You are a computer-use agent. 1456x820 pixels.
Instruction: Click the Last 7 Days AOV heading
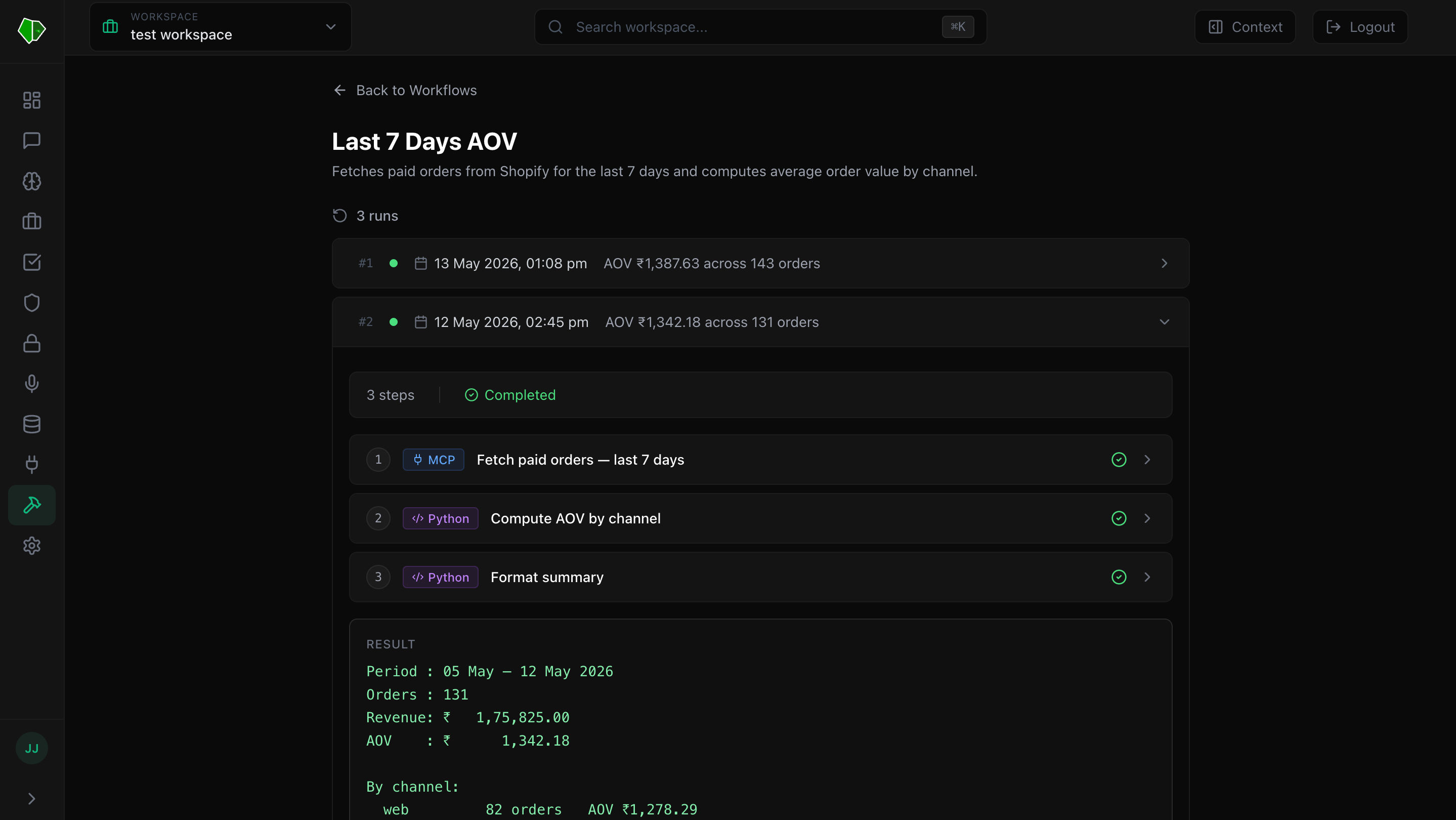pos(424,141)
